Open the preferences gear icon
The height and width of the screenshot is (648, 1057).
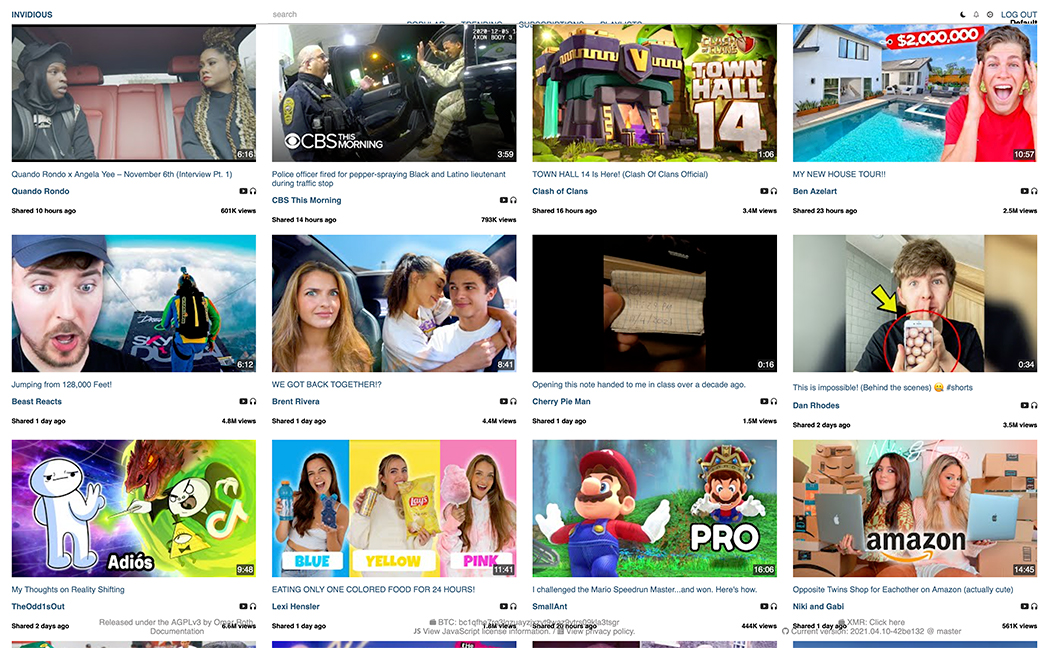[990, 14]
